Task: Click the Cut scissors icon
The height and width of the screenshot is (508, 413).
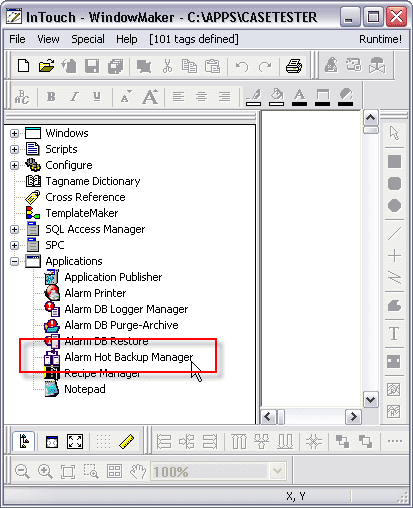Action: coord(167,66)
